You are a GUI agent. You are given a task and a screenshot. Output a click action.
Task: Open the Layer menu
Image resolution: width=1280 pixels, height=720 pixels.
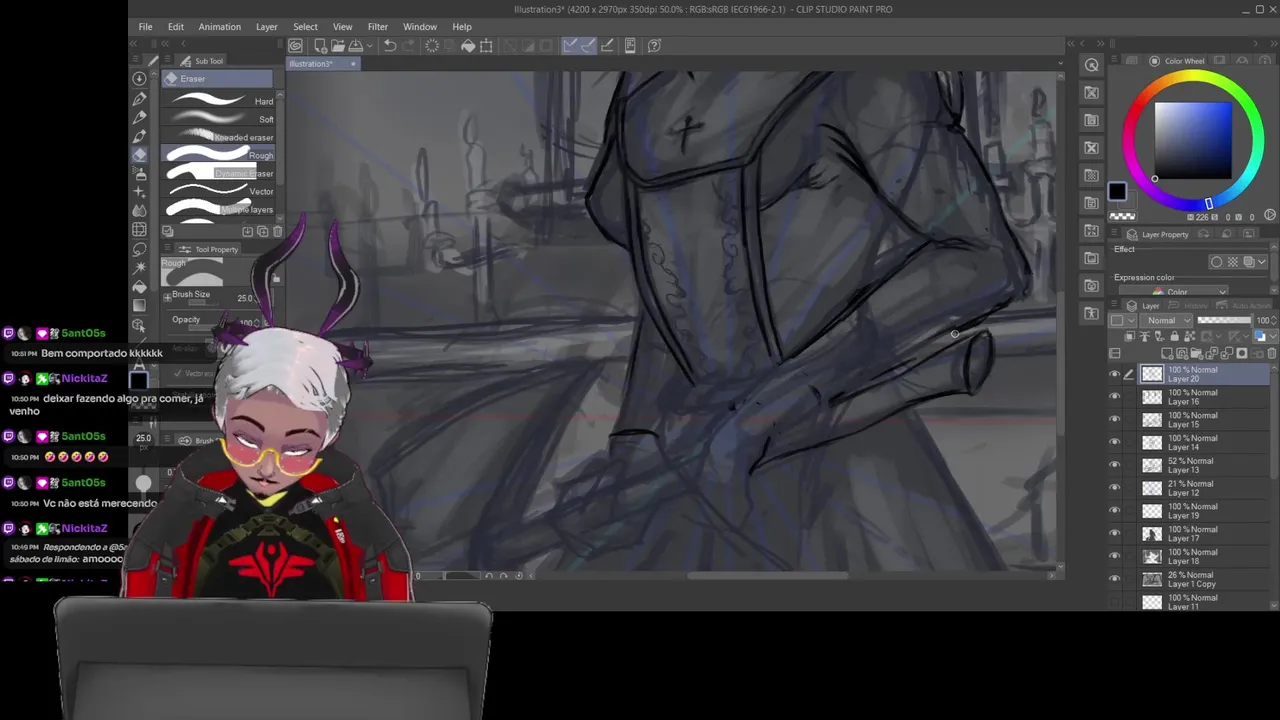pyautogui.click(x=266, y=27)
